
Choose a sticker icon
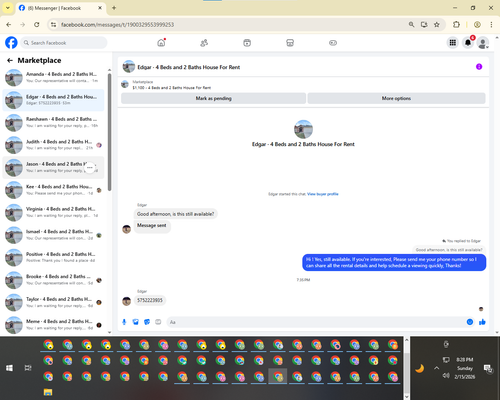click(x=147, y=322)
